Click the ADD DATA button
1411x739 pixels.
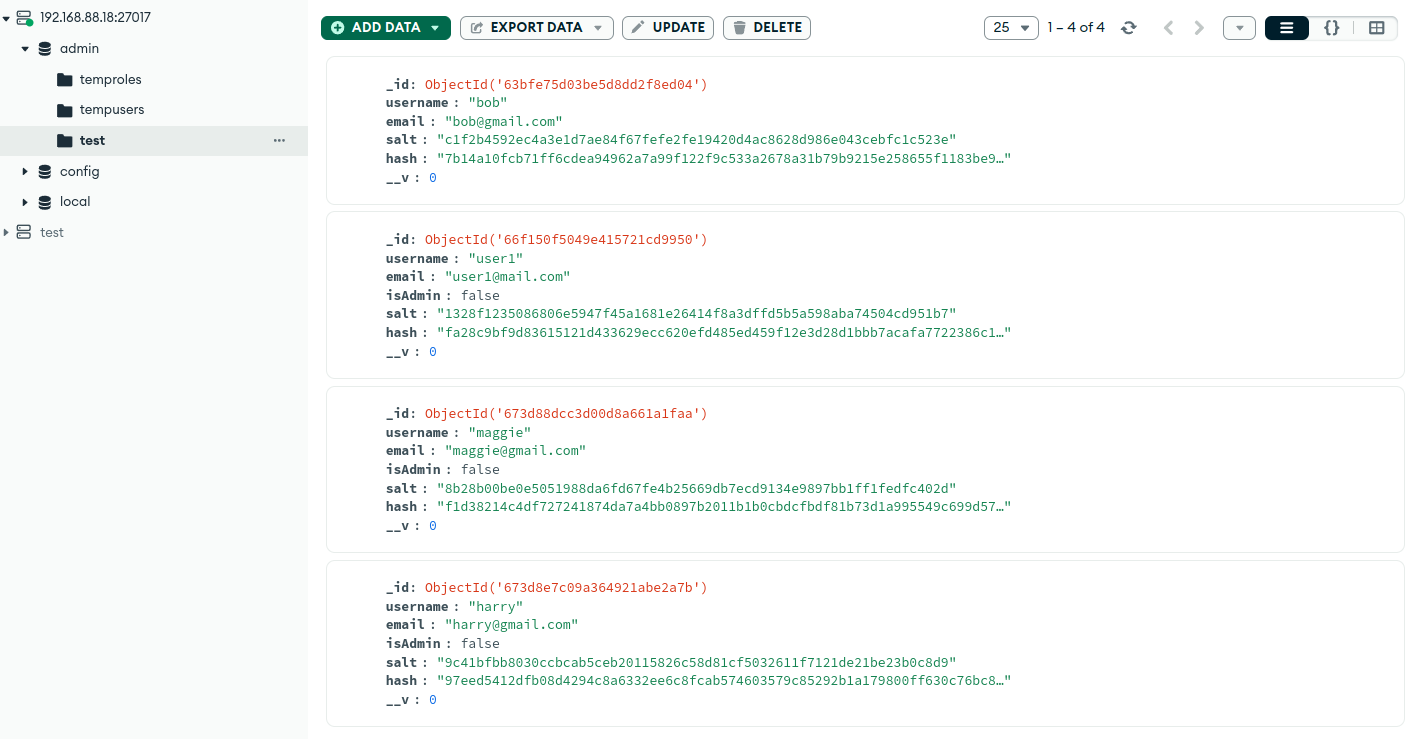(385, 28)
